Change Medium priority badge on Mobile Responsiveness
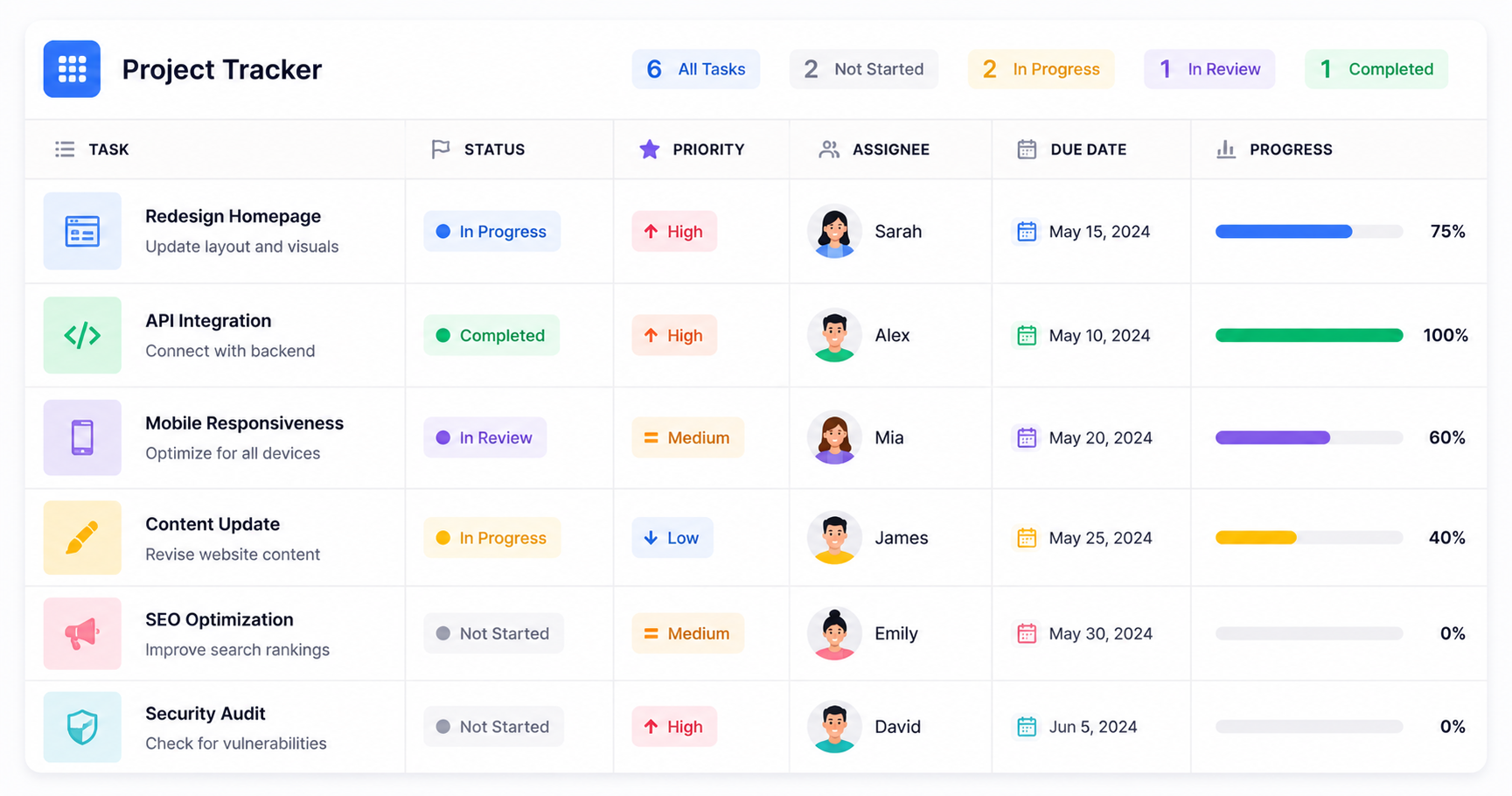Image resolution: width=1512 pixels, height=796 pixels. point(688,437)
